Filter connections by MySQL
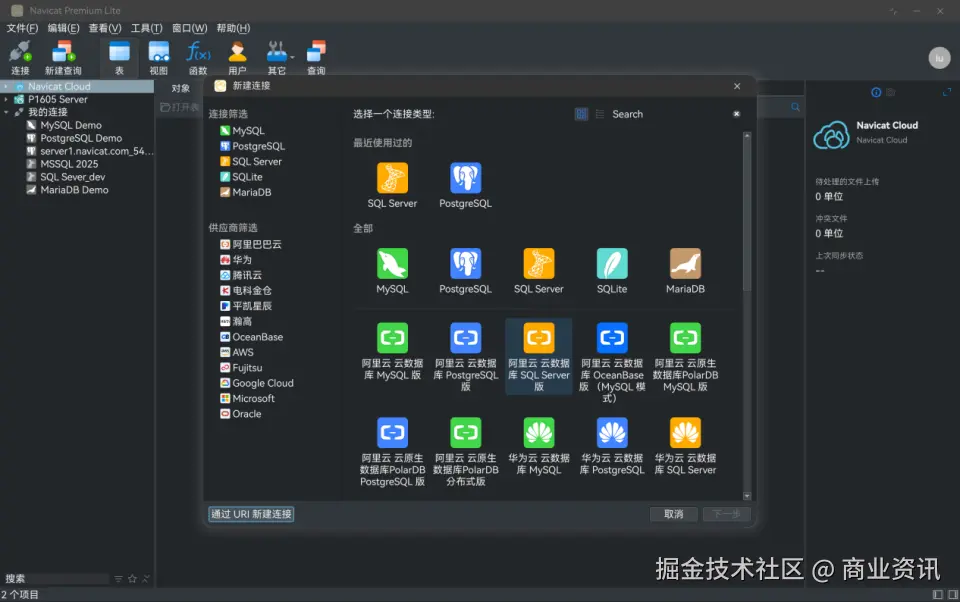Image resolution: width=960 pixels, height=602 pixels. 242,130
